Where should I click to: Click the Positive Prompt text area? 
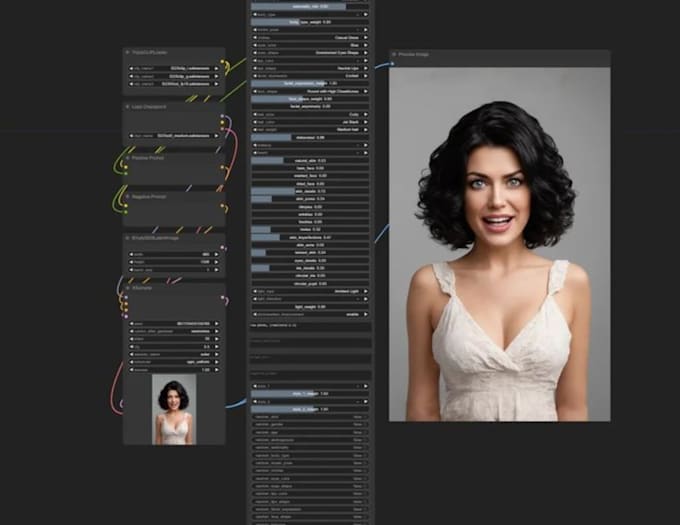174,172
